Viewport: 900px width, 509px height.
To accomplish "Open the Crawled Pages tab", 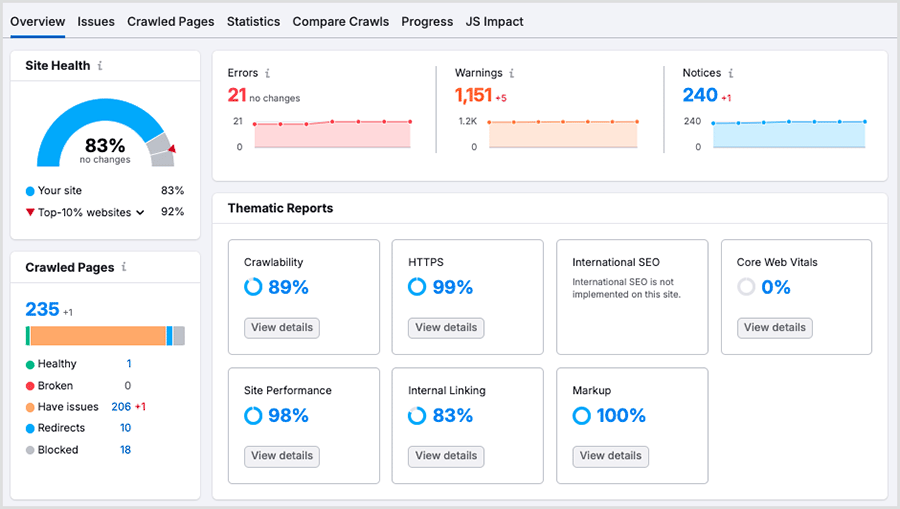I will 170,22.
